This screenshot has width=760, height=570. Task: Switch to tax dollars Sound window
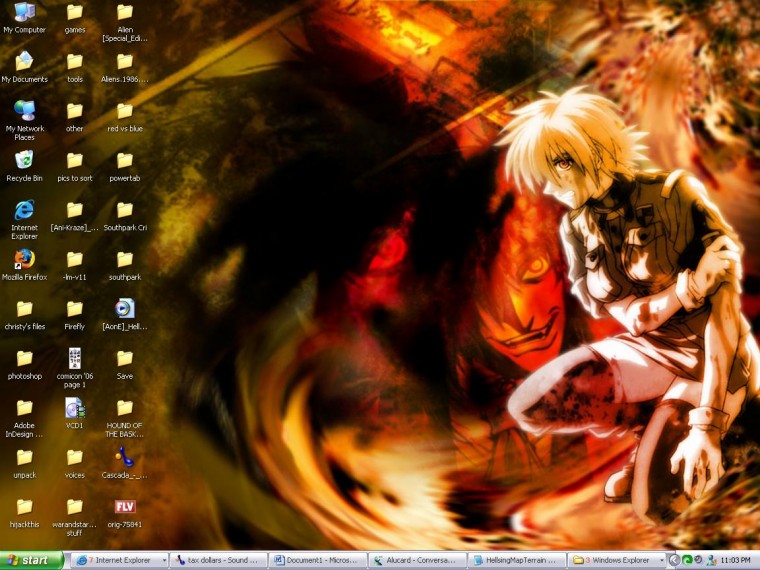(219, 560)
